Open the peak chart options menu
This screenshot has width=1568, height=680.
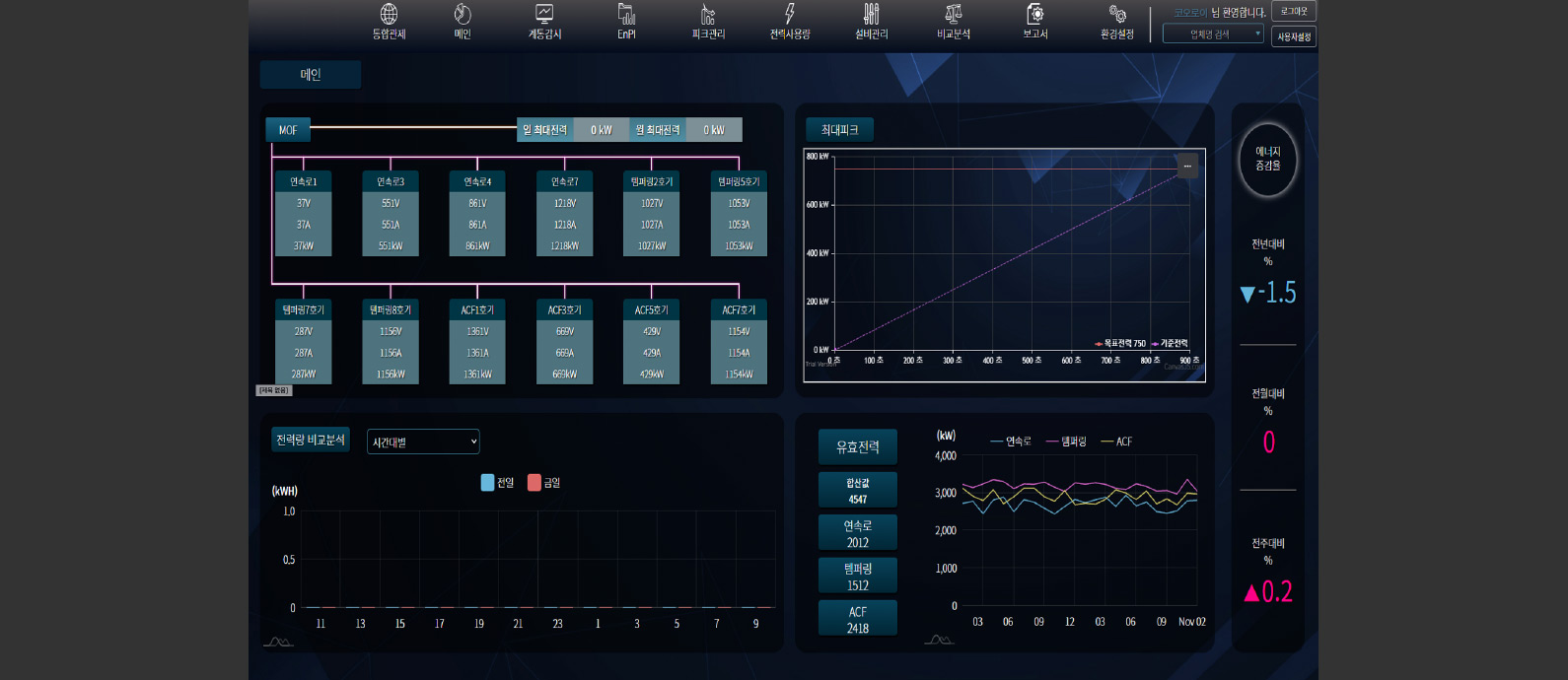pos(1187,166)
